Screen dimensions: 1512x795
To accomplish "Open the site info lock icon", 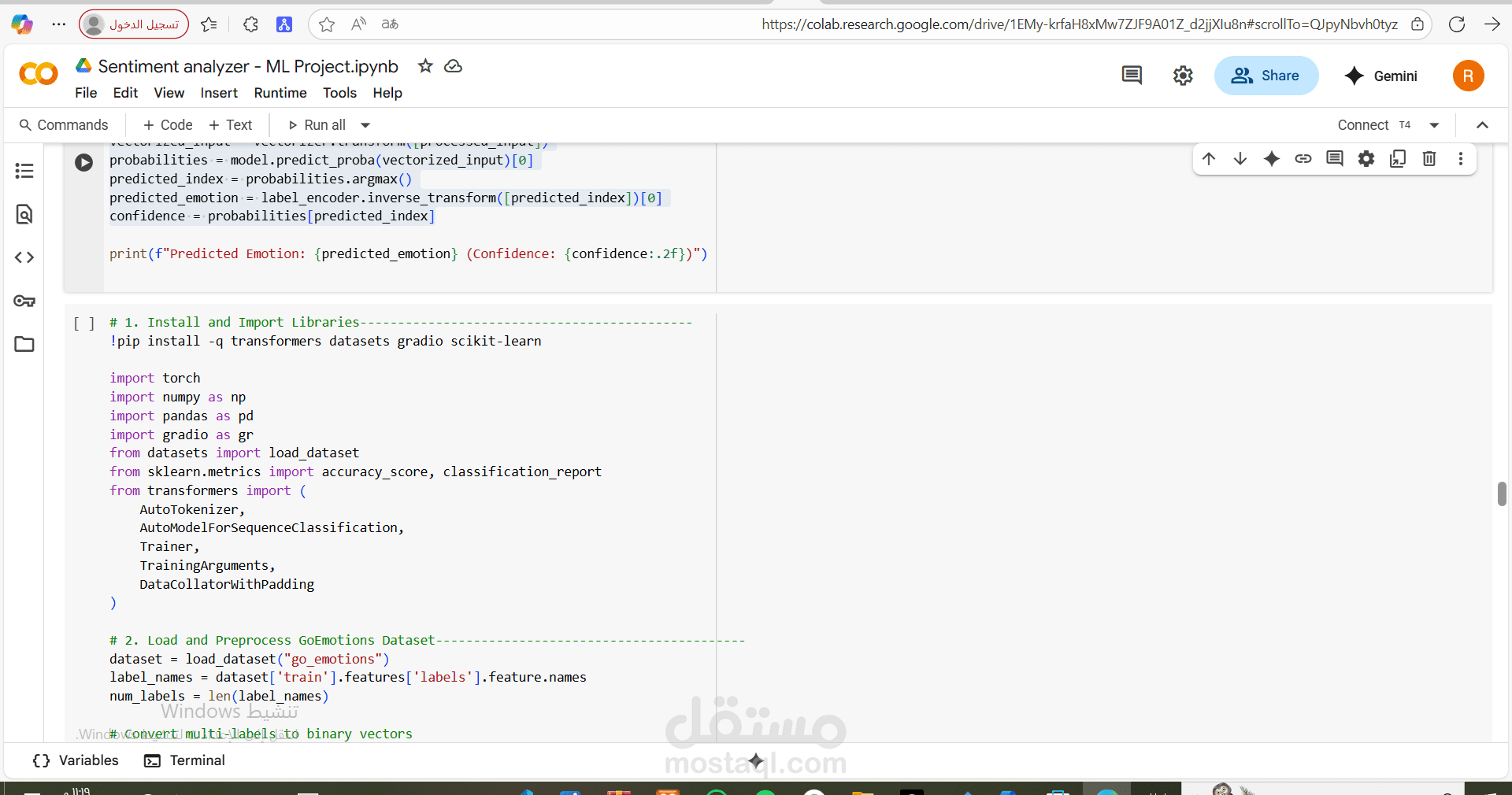I will [x=1417, y=24].
